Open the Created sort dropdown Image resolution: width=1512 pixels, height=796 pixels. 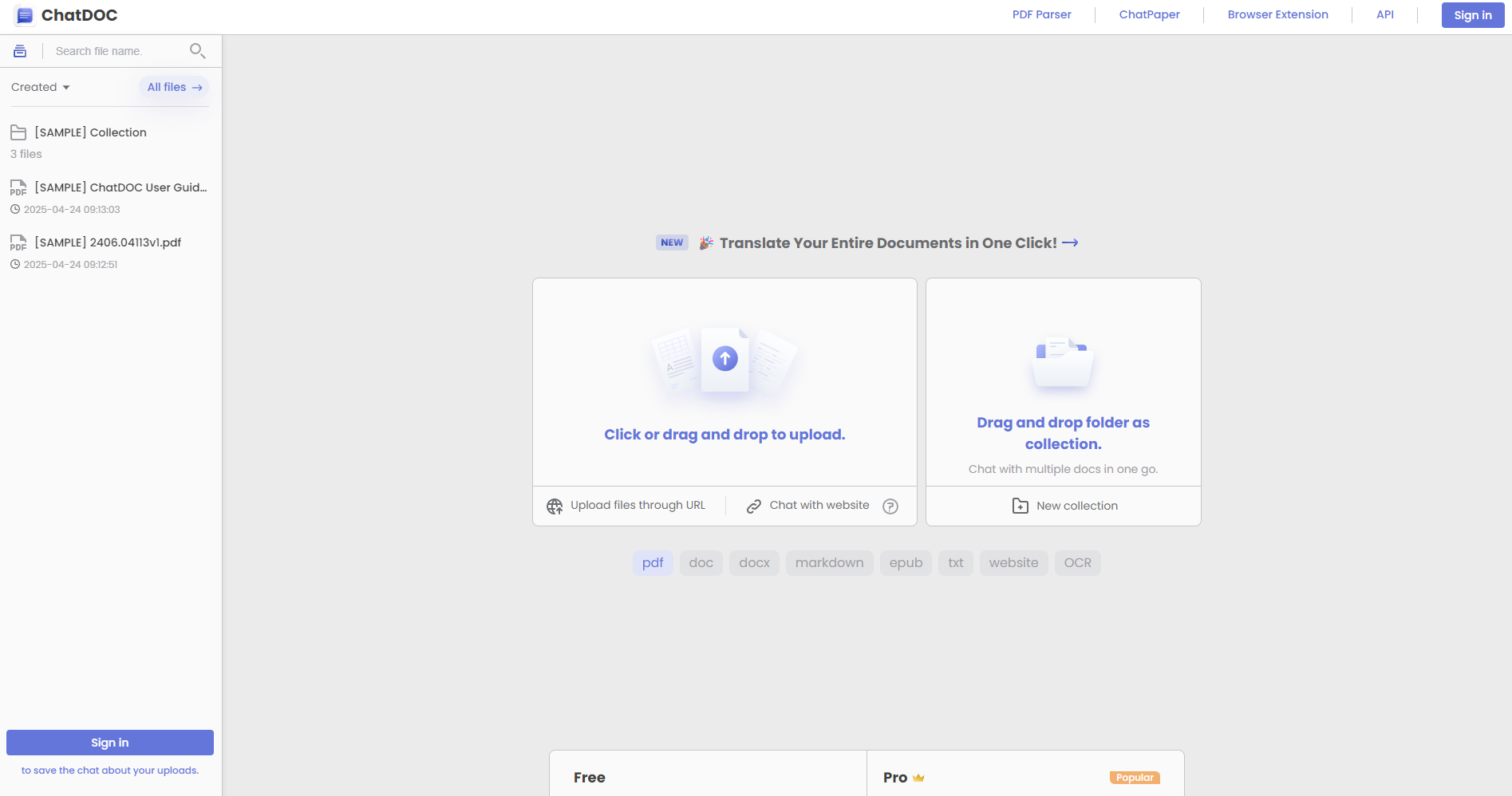[x=41, y=87]
